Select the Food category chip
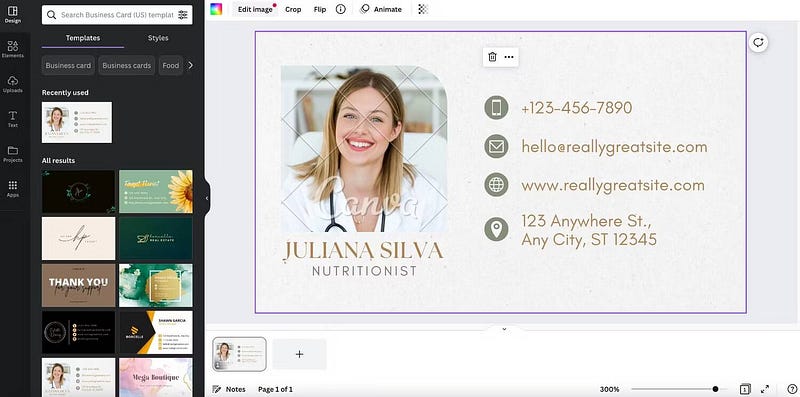800x397 pixels. pos(171,65)
